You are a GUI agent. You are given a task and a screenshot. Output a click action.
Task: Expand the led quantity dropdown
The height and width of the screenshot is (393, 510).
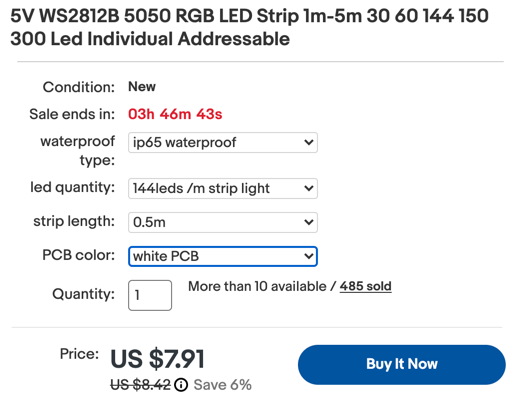point(223,189)
